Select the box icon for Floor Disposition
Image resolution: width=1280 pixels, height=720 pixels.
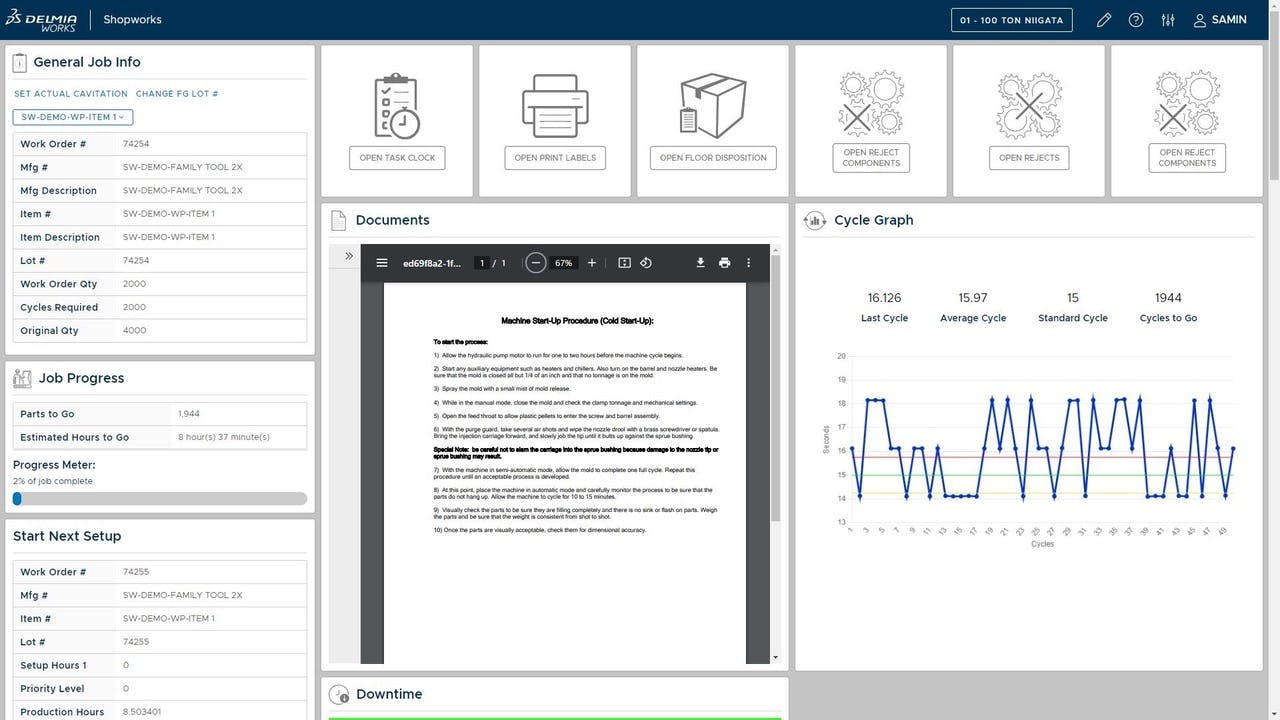712,103
